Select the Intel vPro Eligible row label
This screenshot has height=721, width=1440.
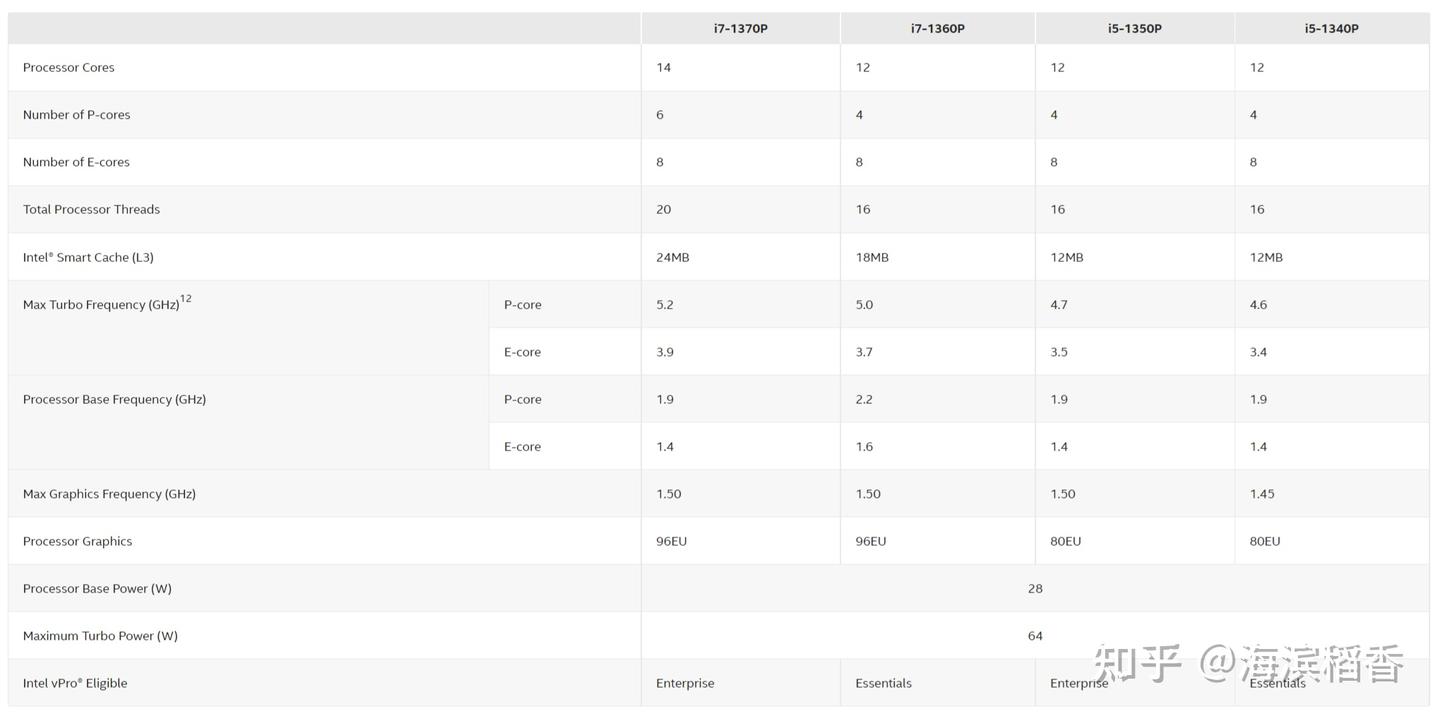[75, 684]
